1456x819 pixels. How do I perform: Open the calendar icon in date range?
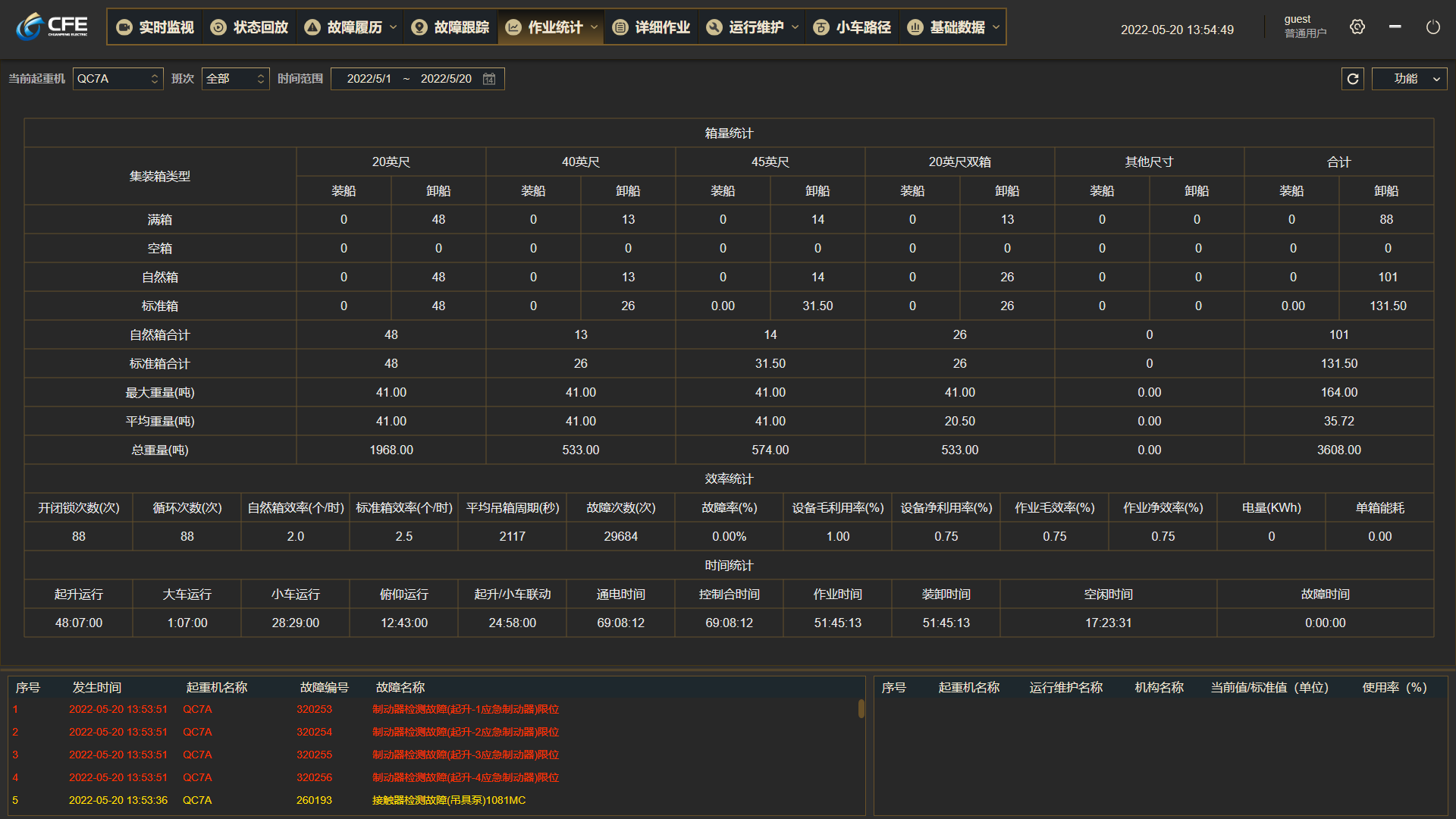tap(489, 79)
